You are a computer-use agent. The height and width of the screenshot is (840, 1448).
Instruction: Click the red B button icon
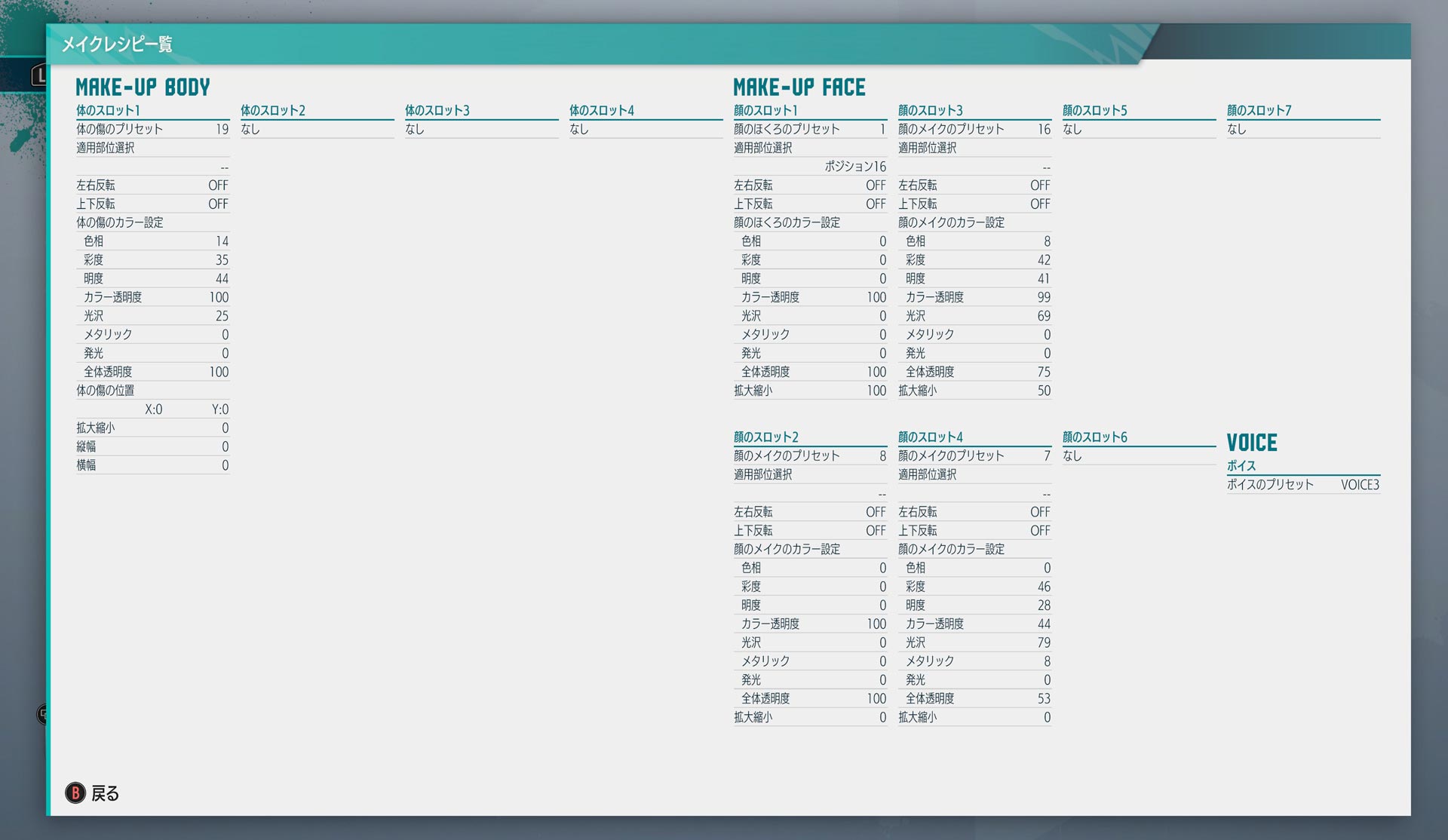point(75,793)
